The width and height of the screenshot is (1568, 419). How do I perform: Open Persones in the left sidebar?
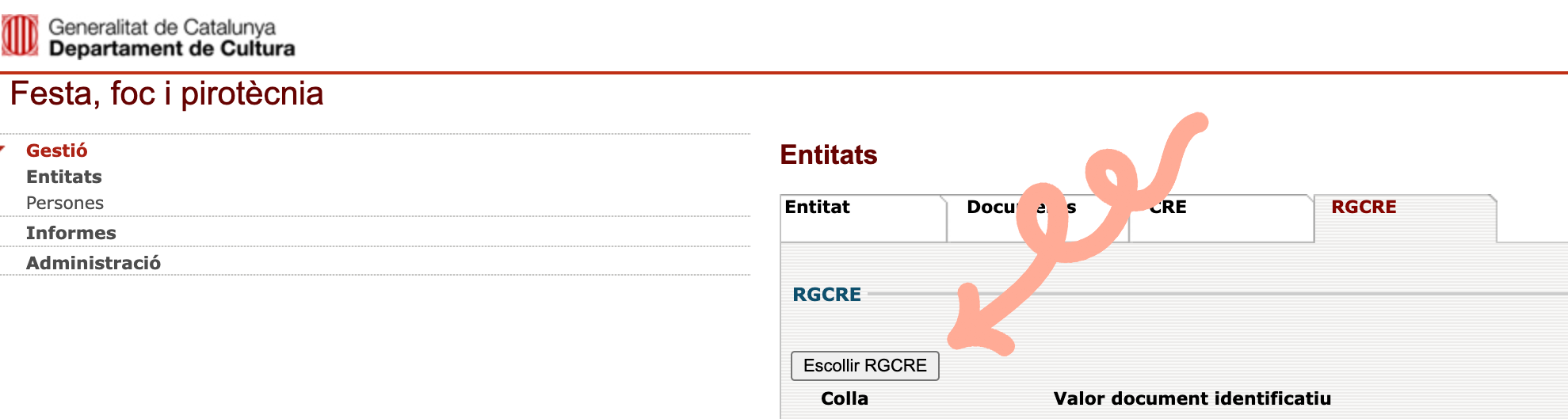64,203
